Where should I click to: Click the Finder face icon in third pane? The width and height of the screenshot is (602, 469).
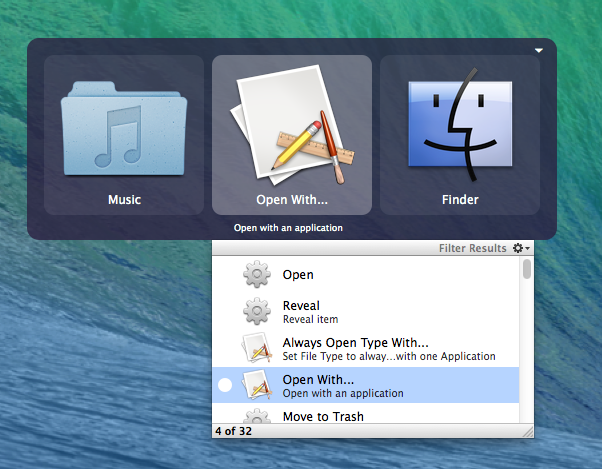point(460,126)
